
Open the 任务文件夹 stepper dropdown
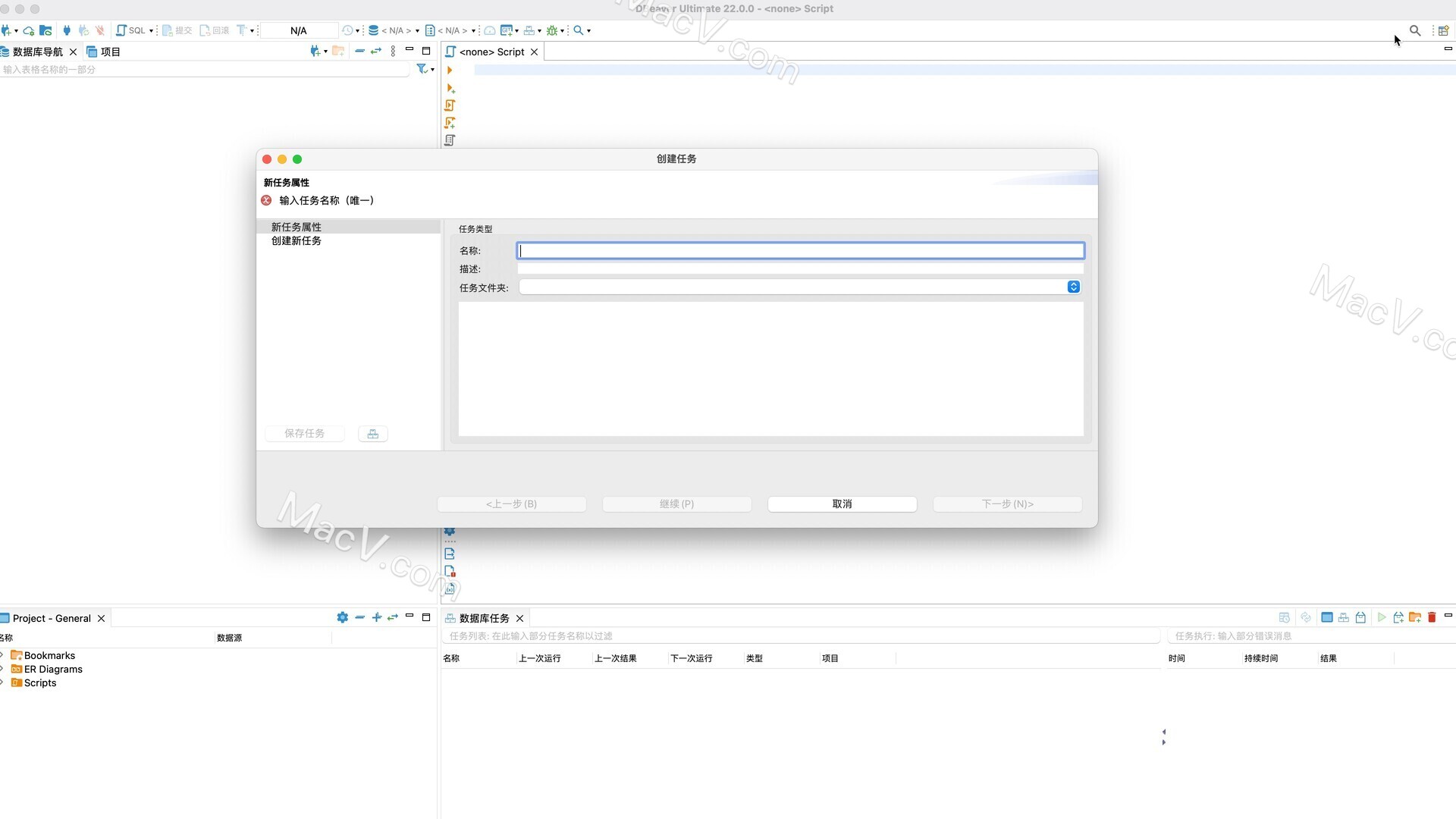(1072, 287)
